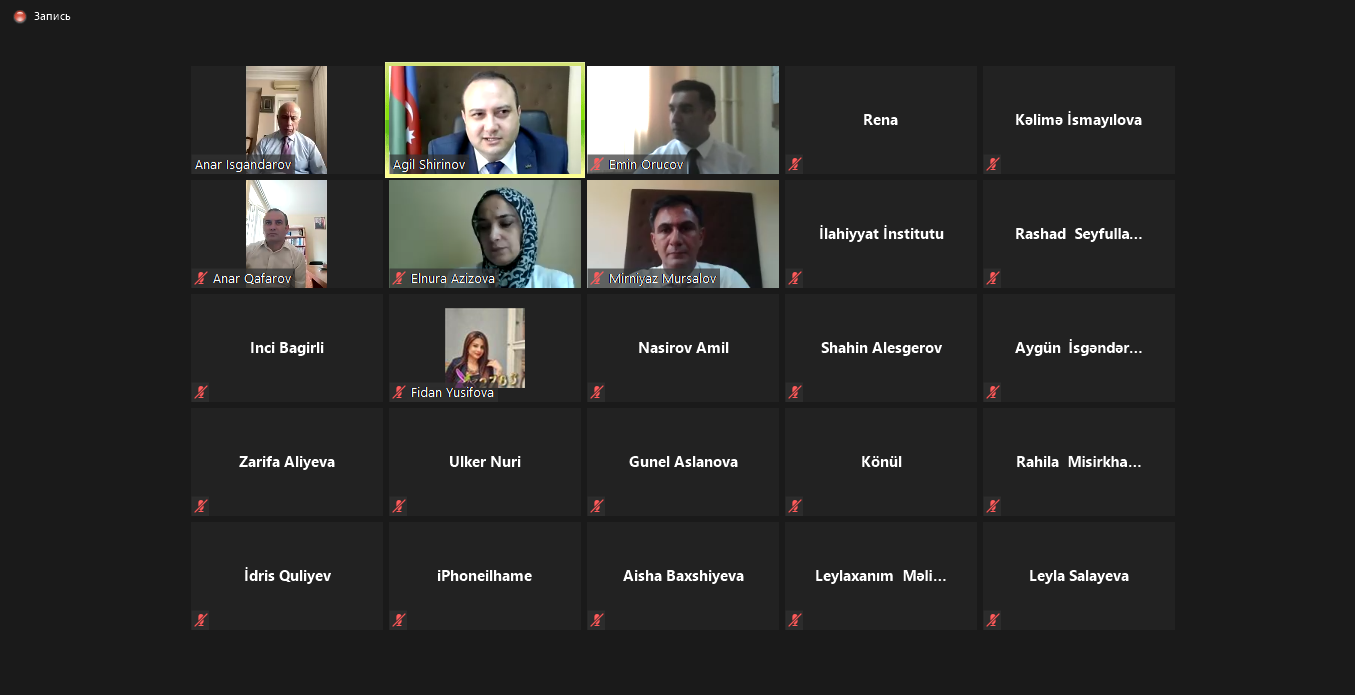This screenshot has height=695, width=1355.
Task: Click the red recording indicator icon
Action: click(x=20, y=16)
